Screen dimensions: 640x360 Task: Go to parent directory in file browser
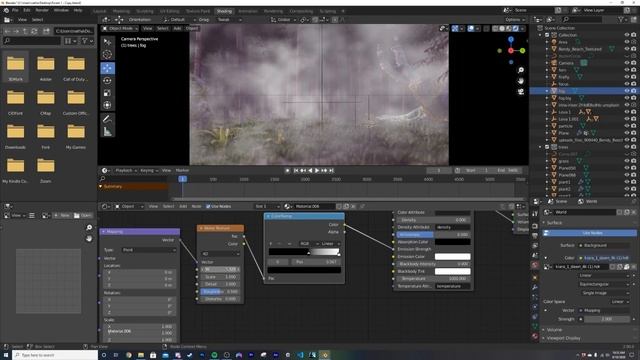pos(25,31)
